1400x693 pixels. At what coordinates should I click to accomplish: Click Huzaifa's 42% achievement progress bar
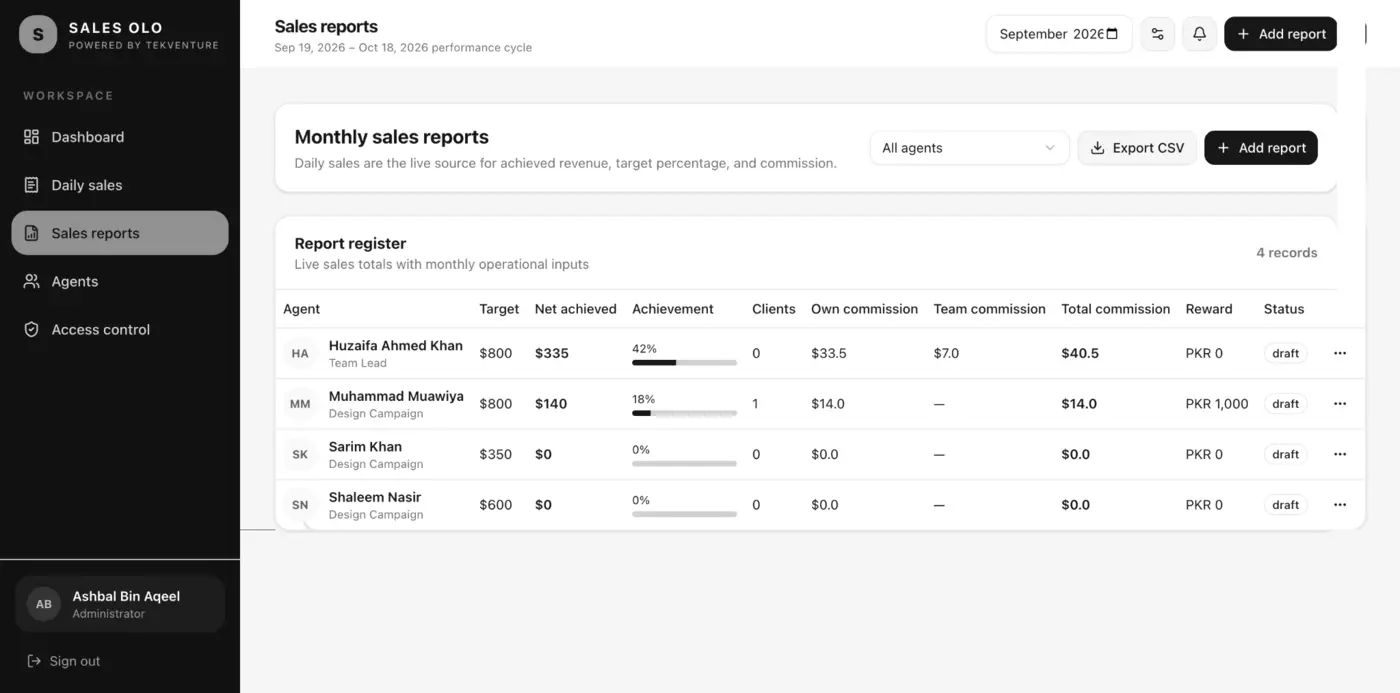(684, 363)
